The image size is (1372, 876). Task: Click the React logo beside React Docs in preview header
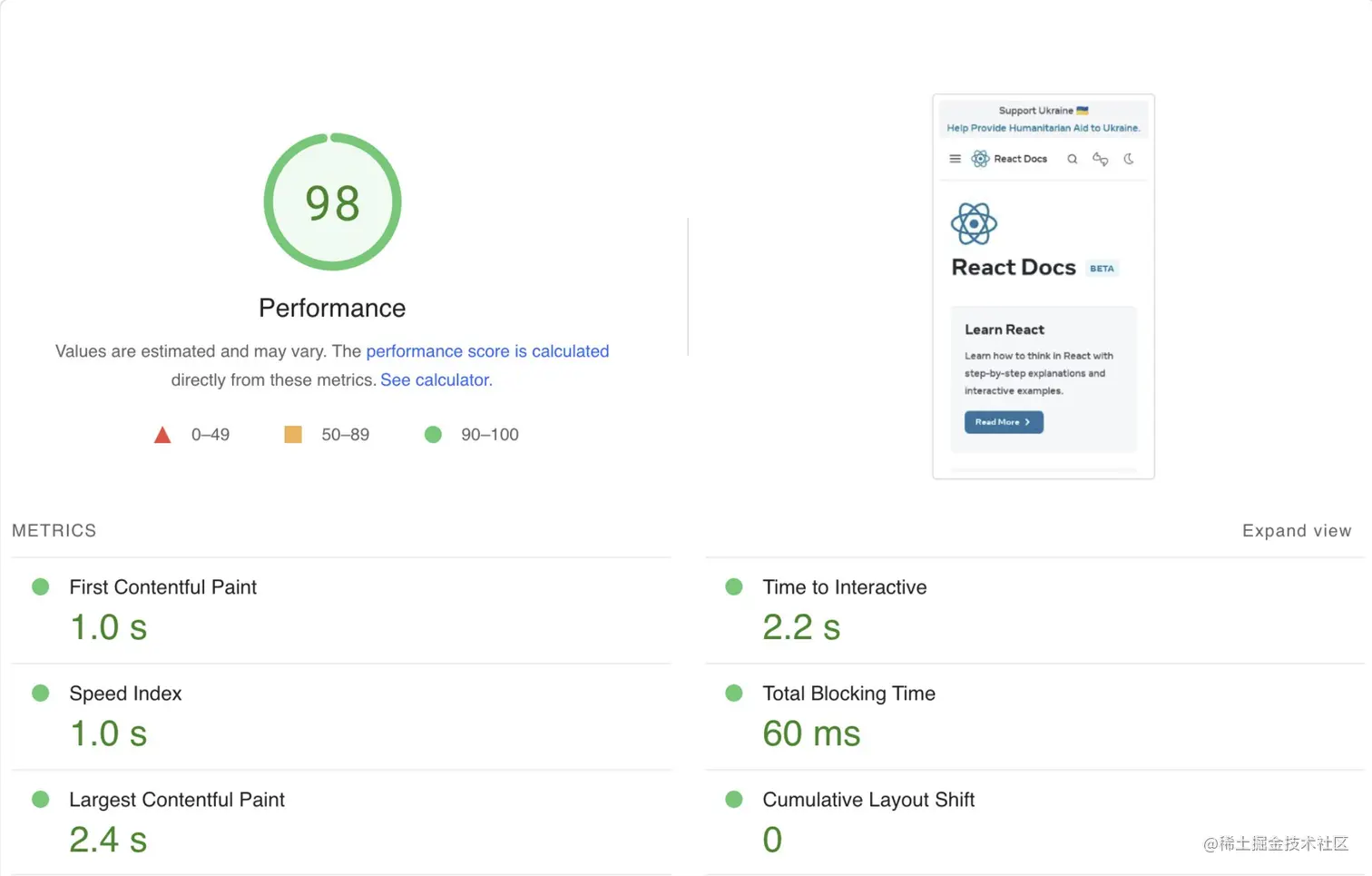(x=980, y=159)
